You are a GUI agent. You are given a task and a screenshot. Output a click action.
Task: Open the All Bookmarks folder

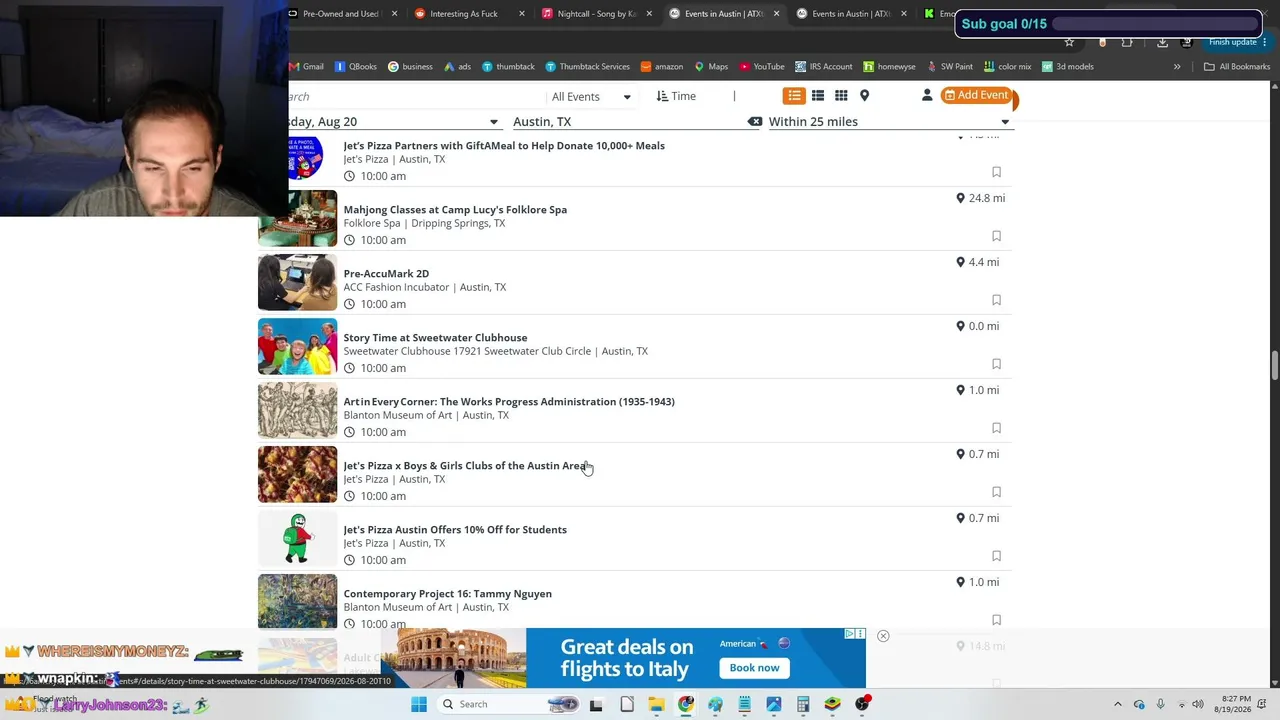(1237, 67)
